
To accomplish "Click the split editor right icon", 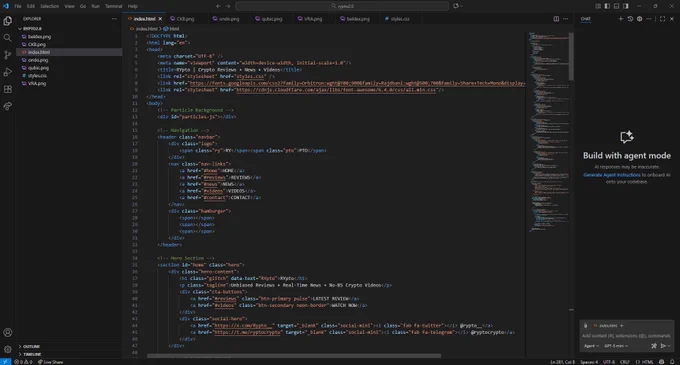I will pos(556,19).
